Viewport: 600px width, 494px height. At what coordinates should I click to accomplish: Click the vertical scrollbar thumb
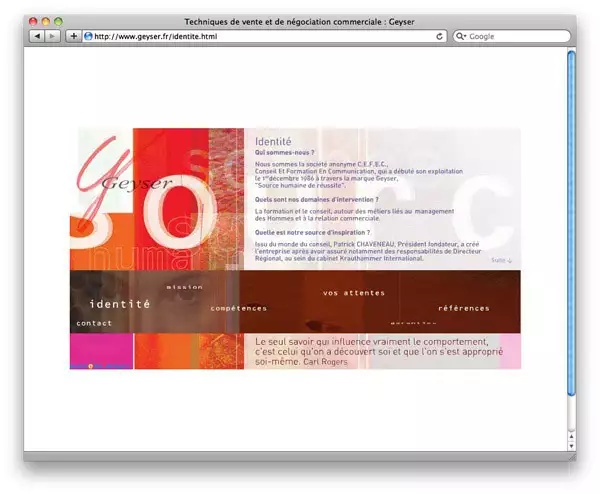tap(571, 223)
